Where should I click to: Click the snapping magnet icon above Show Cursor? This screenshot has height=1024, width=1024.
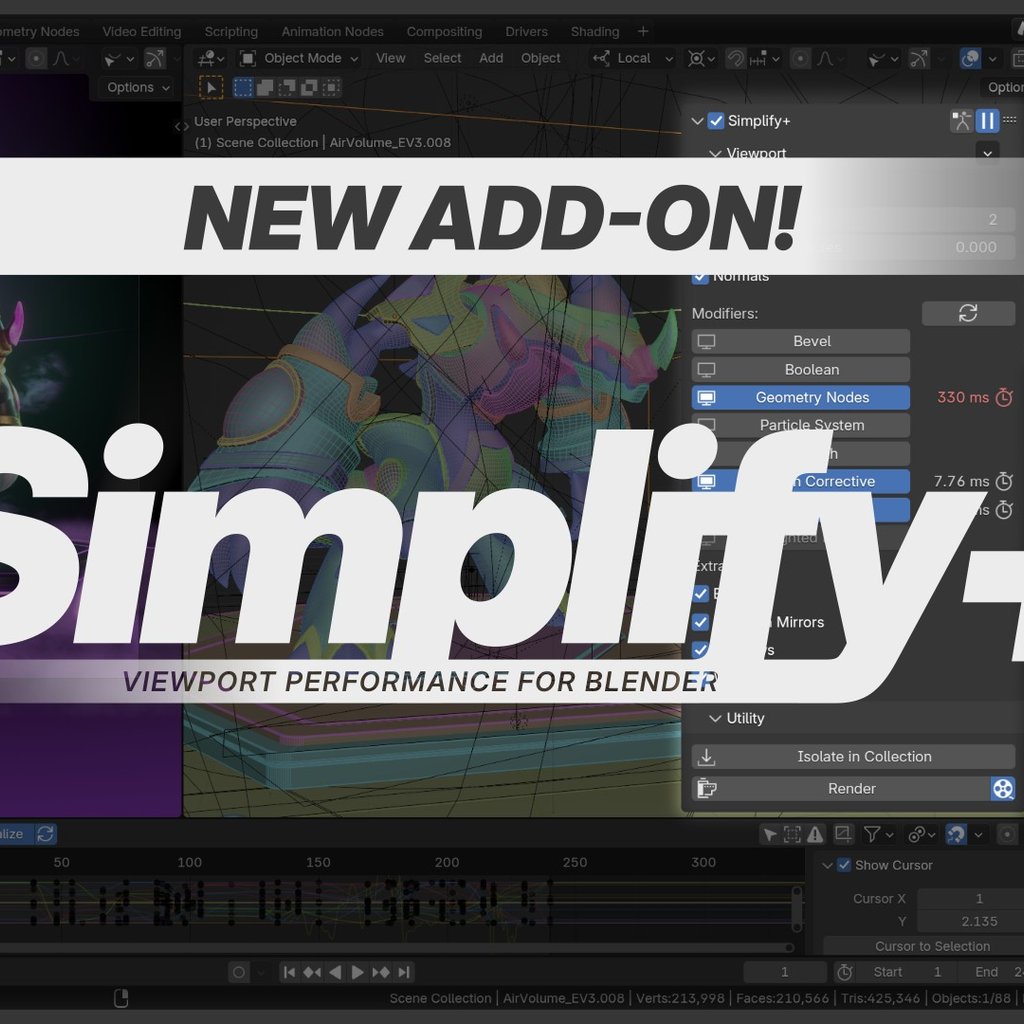pos(954,834)
